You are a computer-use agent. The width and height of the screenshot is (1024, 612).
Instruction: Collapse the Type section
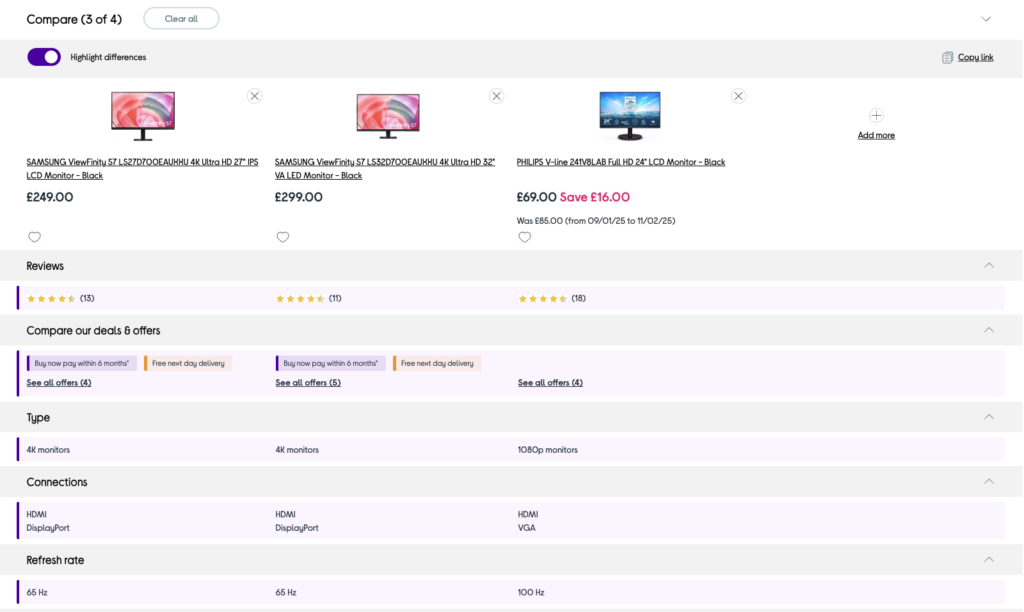989,417
